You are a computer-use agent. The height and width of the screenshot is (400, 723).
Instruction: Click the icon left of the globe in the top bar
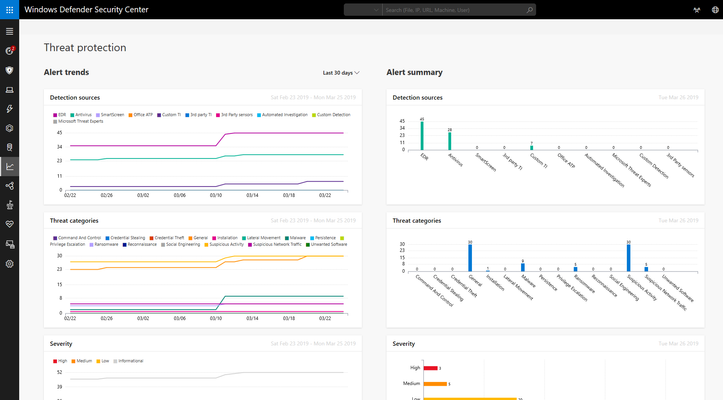point(697,10)
